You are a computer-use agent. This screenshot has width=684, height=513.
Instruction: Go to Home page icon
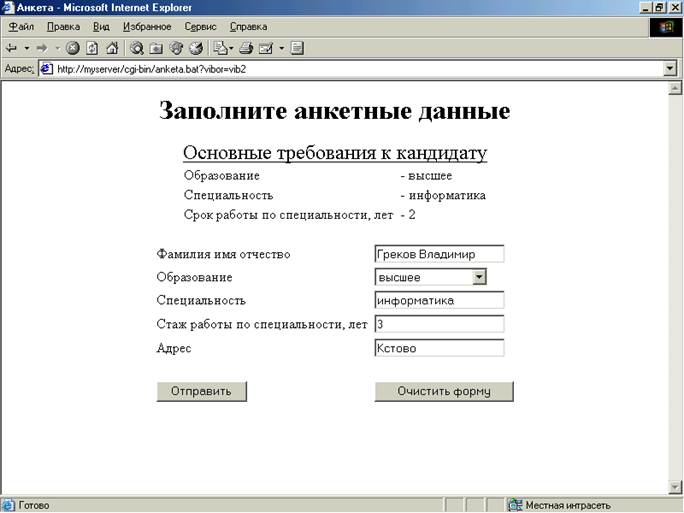point(111,48)
